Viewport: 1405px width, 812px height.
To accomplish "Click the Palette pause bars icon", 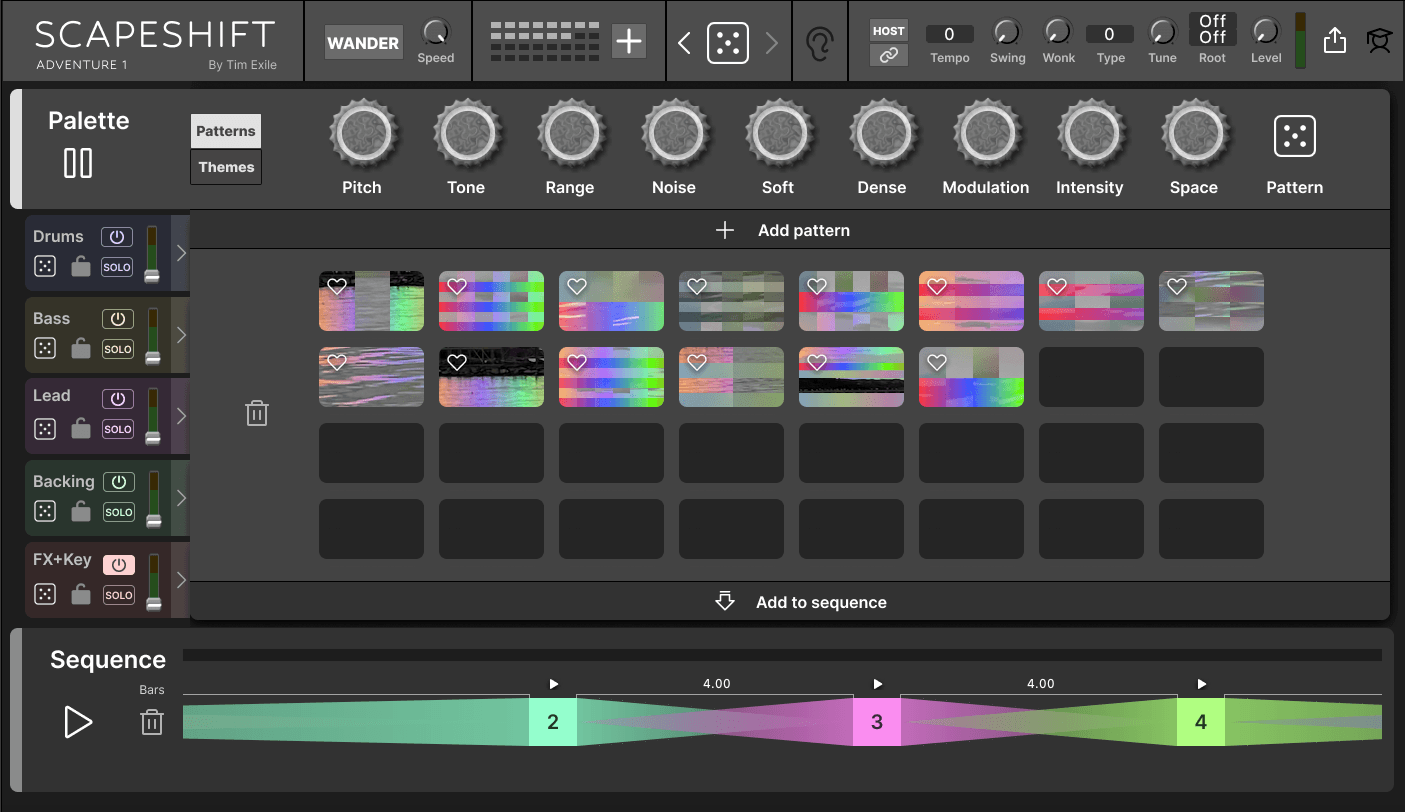I will pos(78,163).
